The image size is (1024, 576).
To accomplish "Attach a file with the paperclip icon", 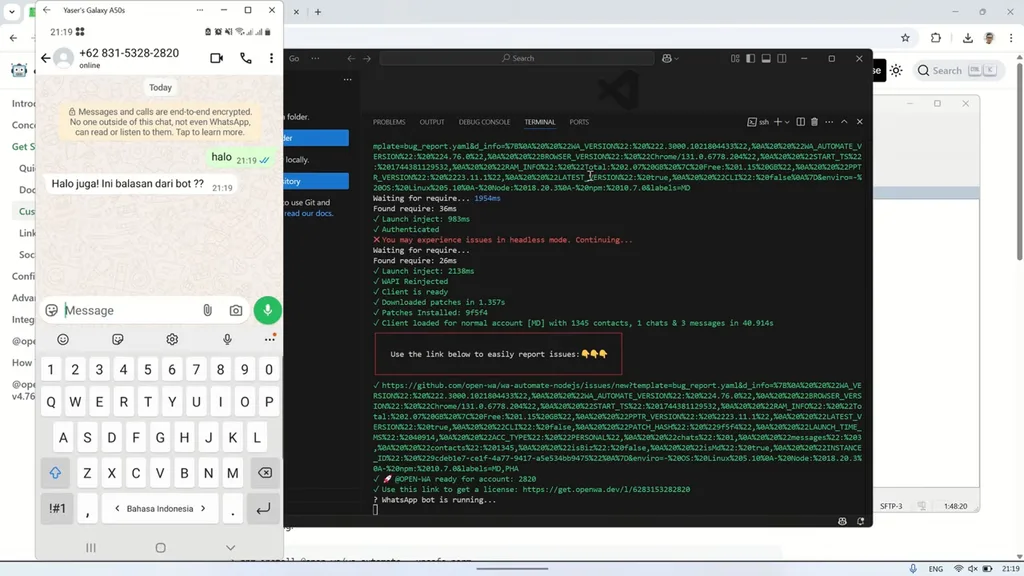I will click(207, 310).
